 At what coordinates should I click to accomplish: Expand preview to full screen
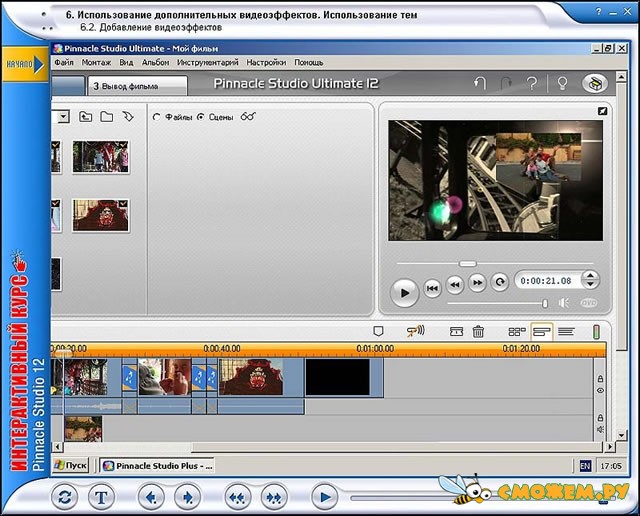[x=602, y=111]
